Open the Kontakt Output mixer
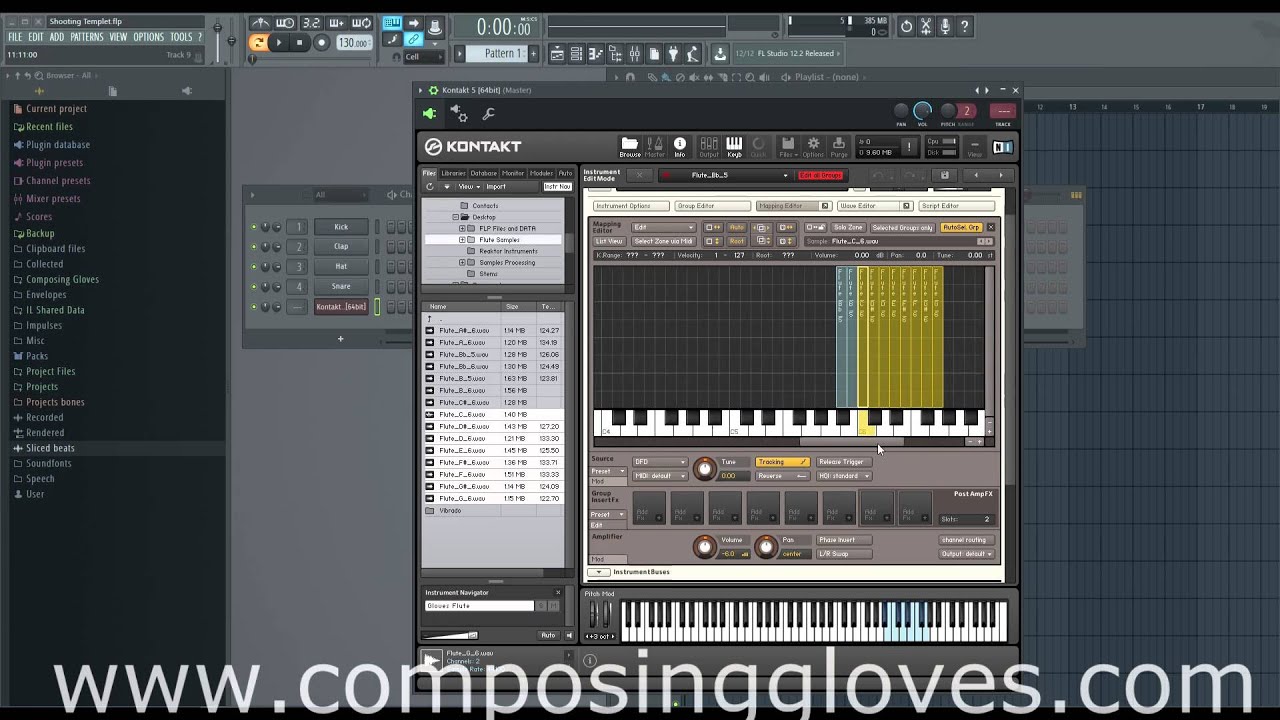Image resolution: width=1280 pixels, height=720 pixels. point(709,147)
